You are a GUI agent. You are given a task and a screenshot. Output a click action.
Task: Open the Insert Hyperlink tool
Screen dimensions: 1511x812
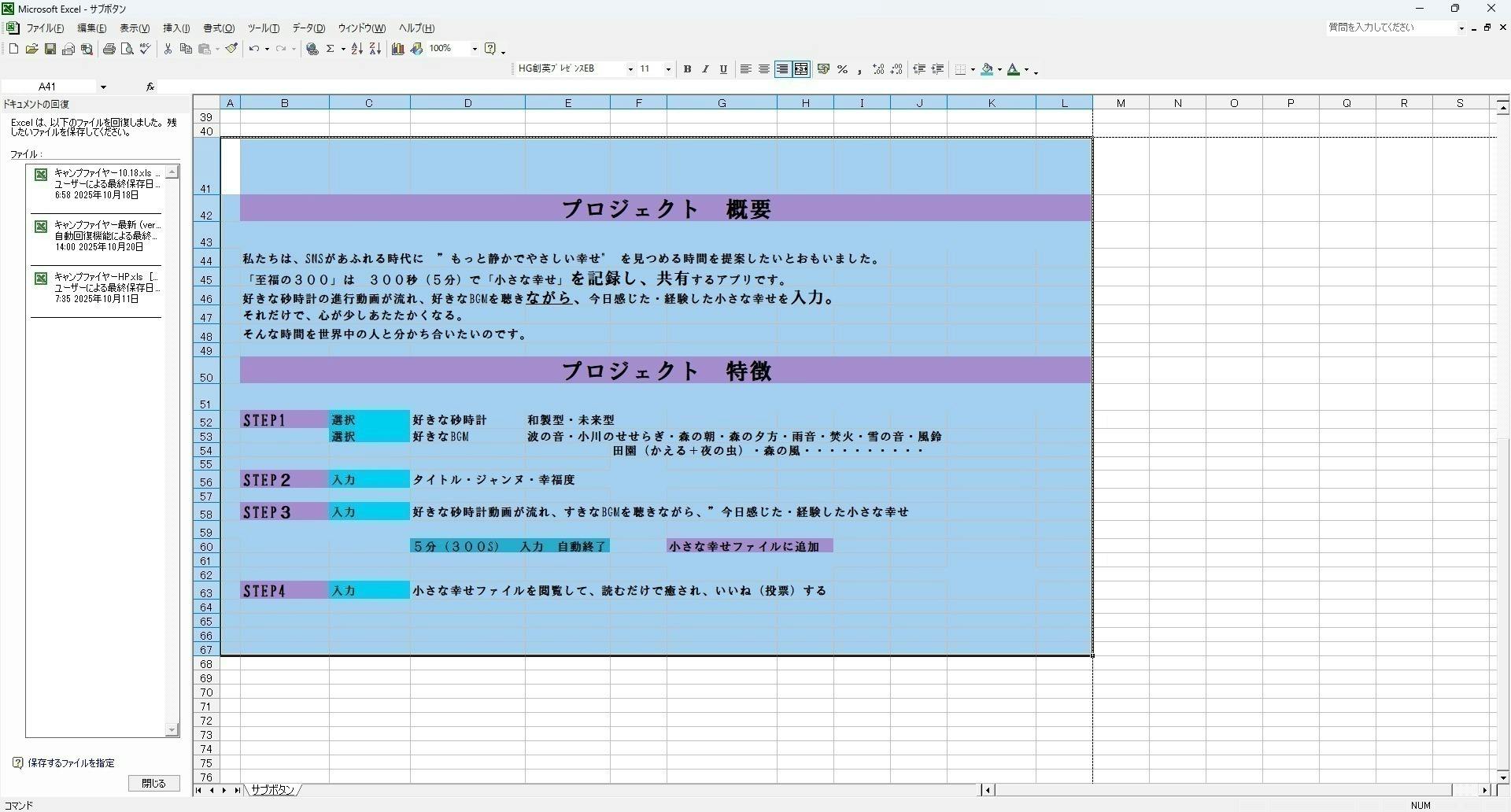(x=312, y=49)
